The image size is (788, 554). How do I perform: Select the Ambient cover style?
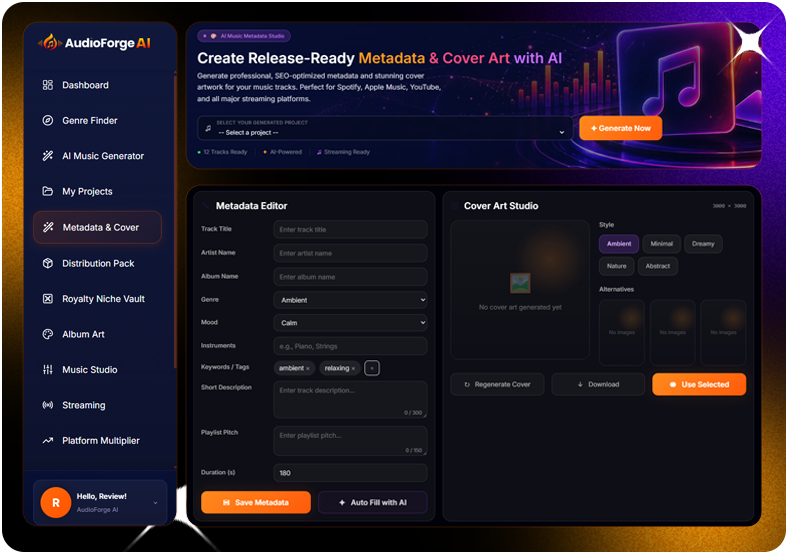619,244
